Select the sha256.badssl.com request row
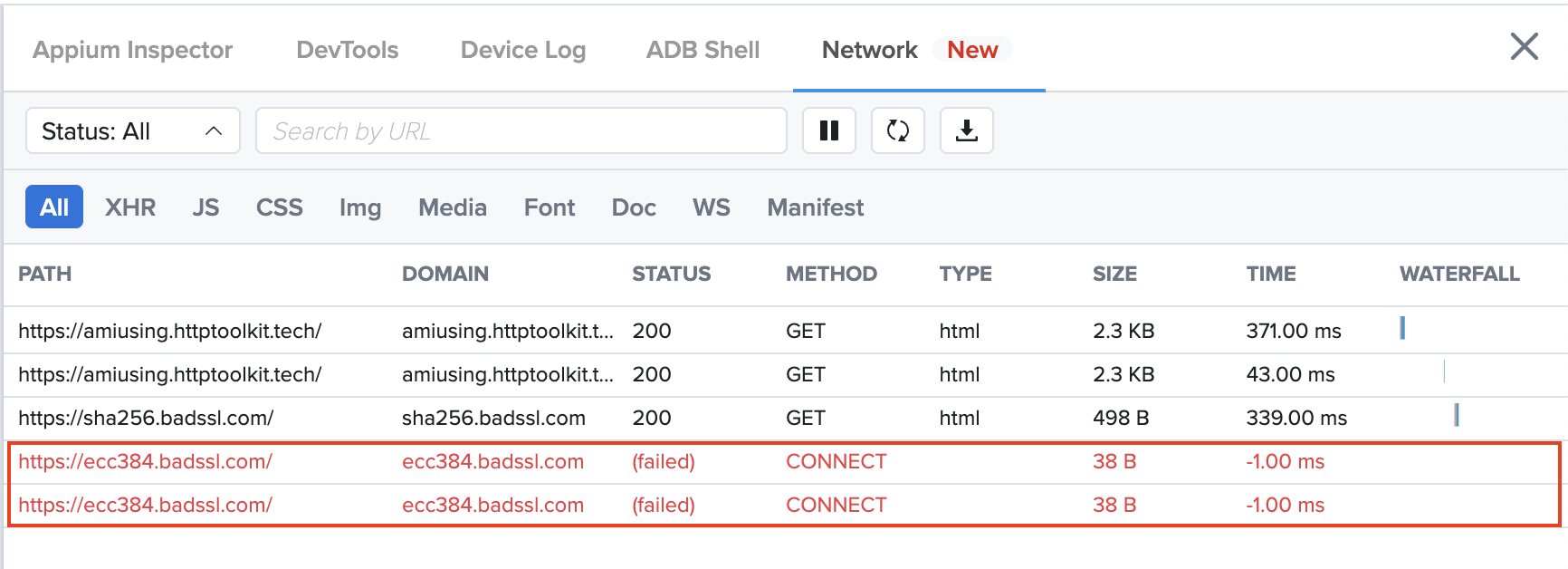This screenshot has height=569, width=1568. click(146, 418)
